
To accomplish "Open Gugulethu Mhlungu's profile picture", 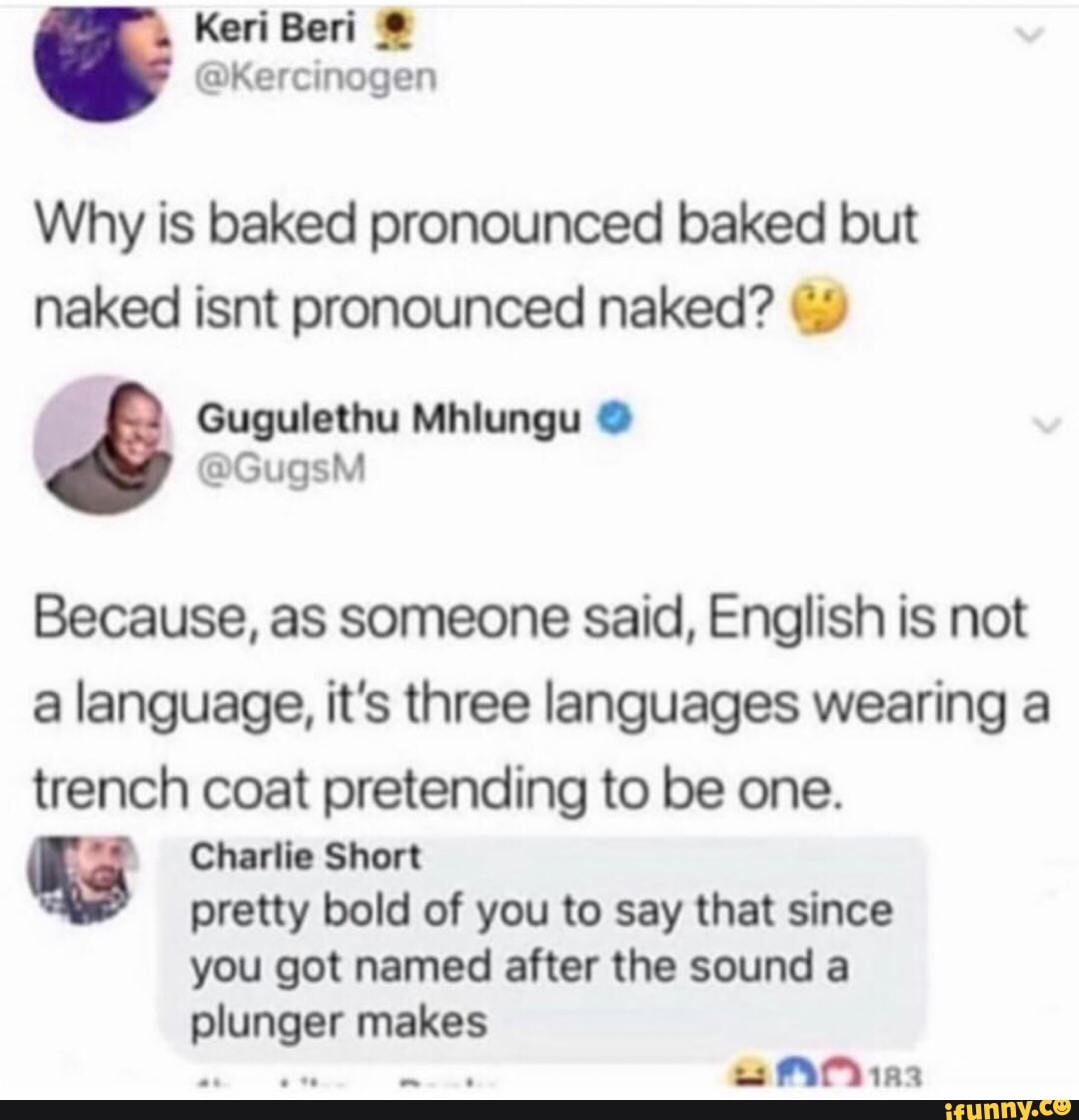I will [106, 445].
